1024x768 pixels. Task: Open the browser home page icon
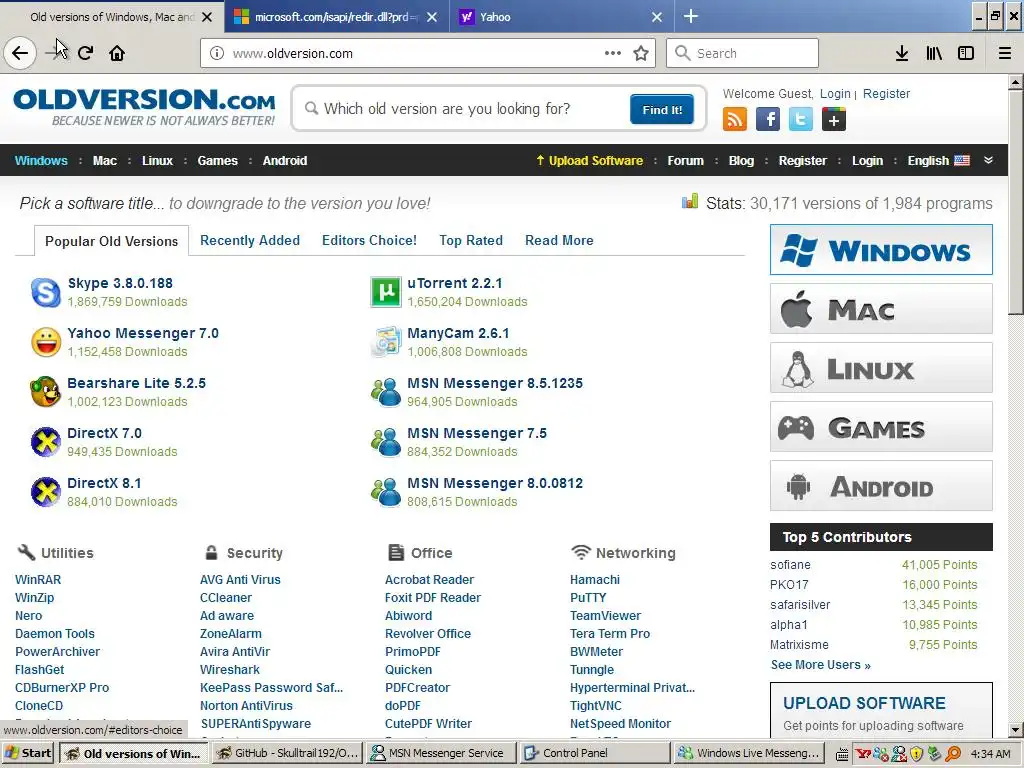(117, 53)
